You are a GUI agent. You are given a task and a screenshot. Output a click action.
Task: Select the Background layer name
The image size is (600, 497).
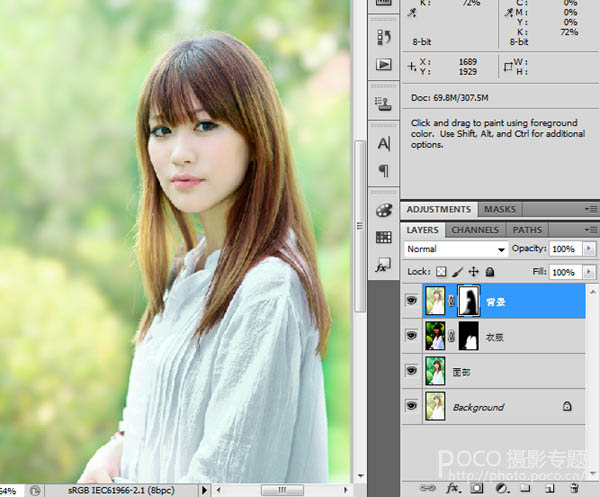(x=478, y=407)
